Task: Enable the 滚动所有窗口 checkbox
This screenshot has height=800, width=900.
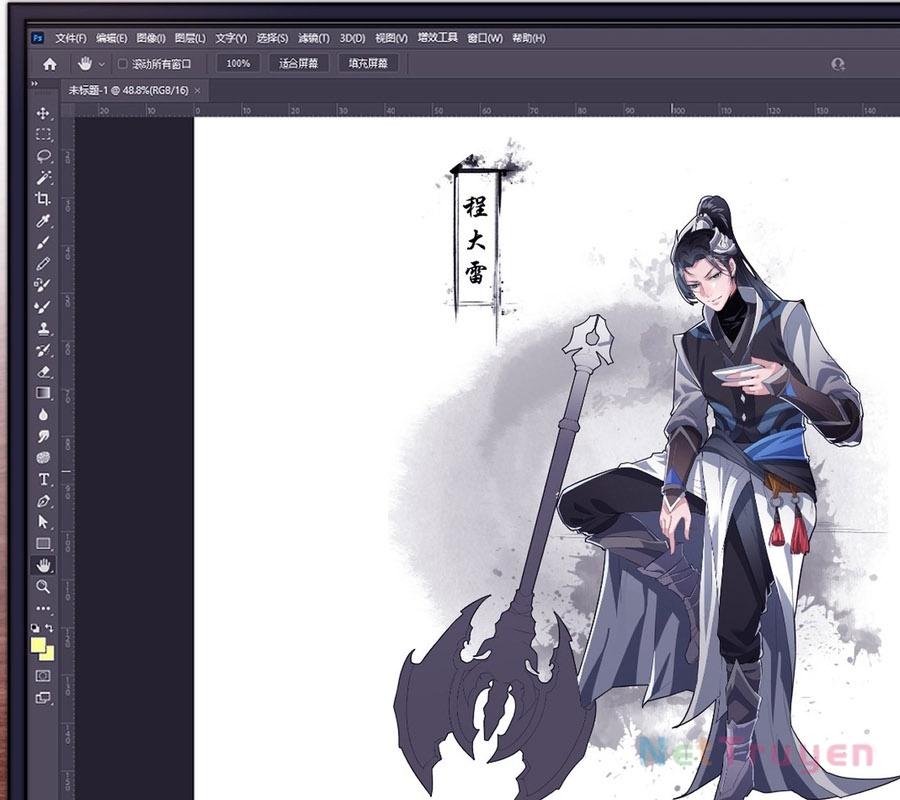Action: tap(123, 64)
